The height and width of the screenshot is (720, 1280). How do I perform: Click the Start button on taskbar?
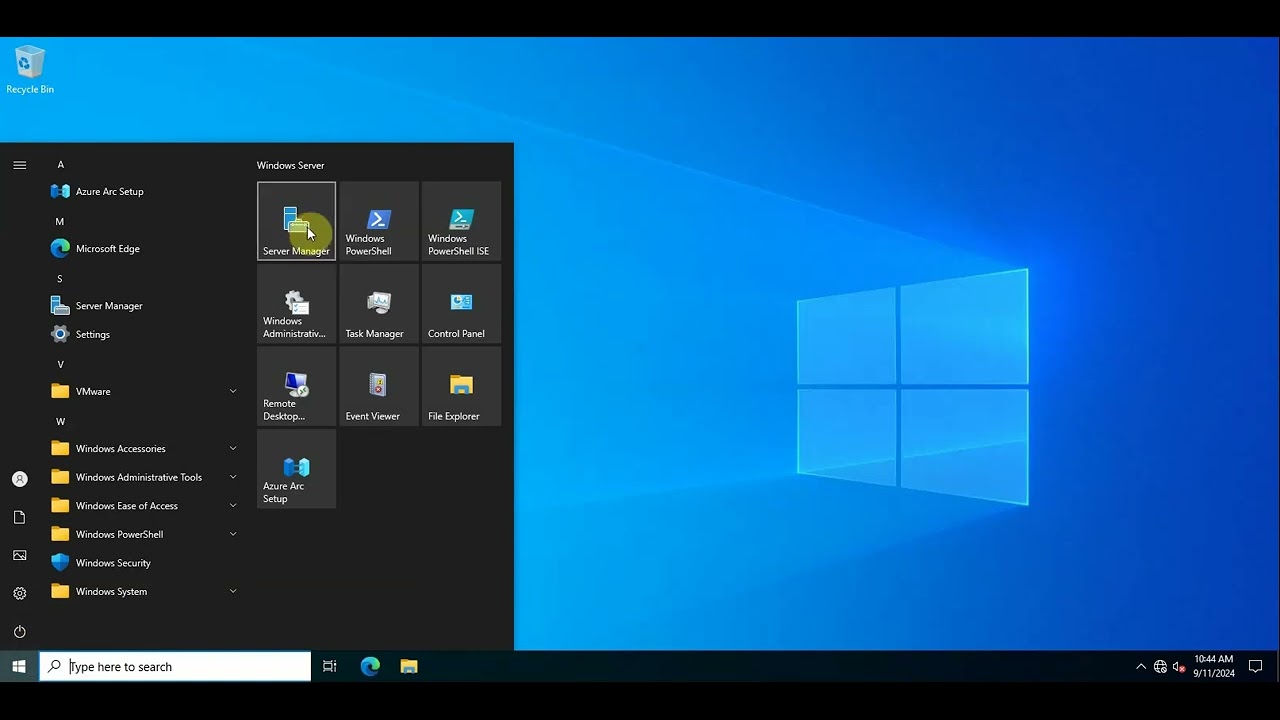tap(19, 666)
